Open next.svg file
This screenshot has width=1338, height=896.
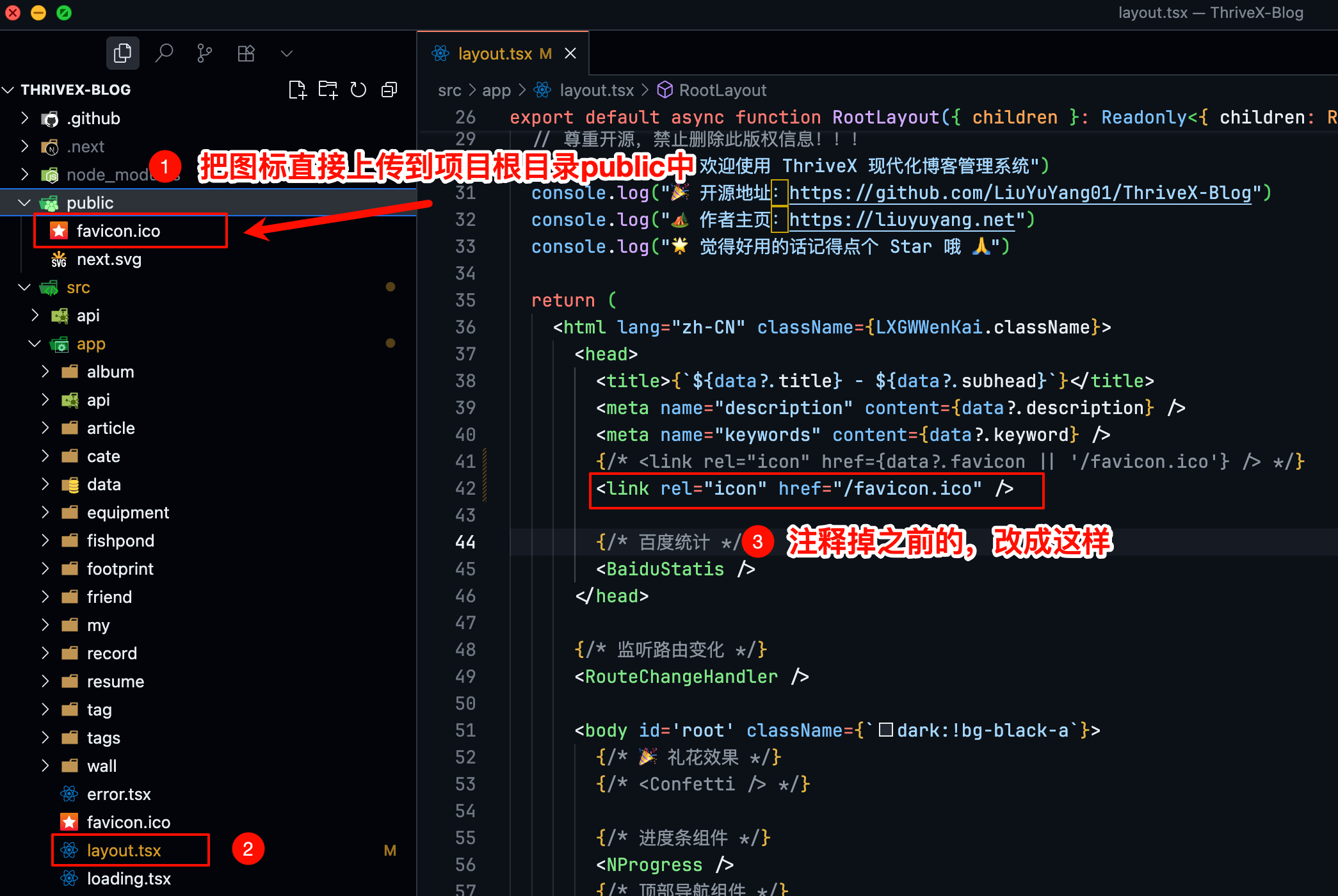pos(109,259)
